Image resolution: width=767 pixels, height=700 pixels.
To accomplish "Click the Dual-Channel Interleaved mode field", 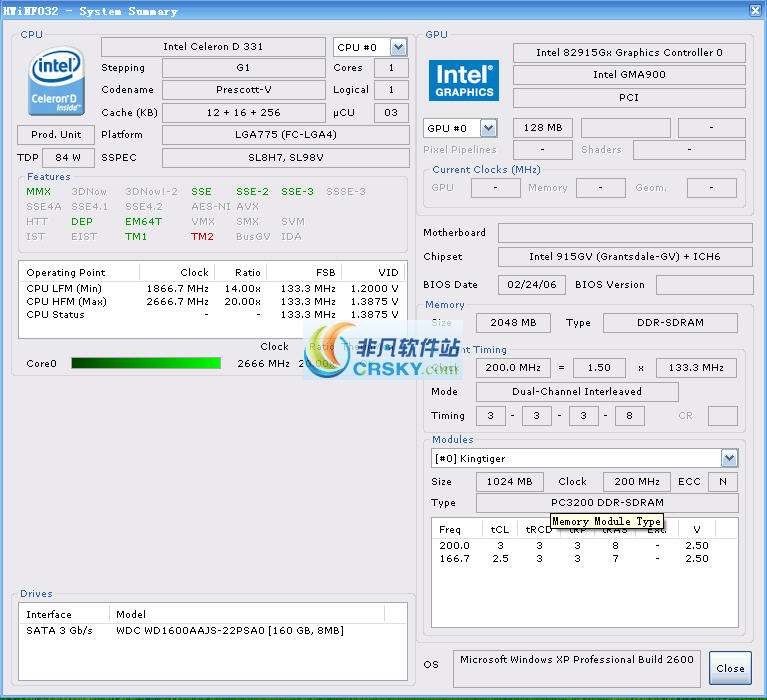I will (x=577, y=392).
